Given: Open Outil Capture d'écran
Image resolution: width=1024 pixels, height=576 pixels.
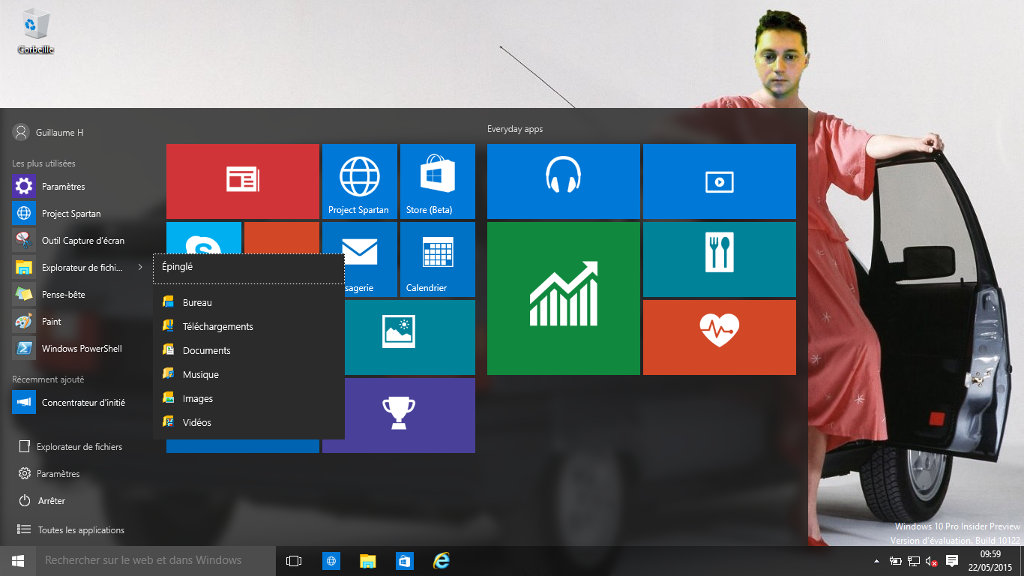Looking at the screenshot, I should point(77,240).
